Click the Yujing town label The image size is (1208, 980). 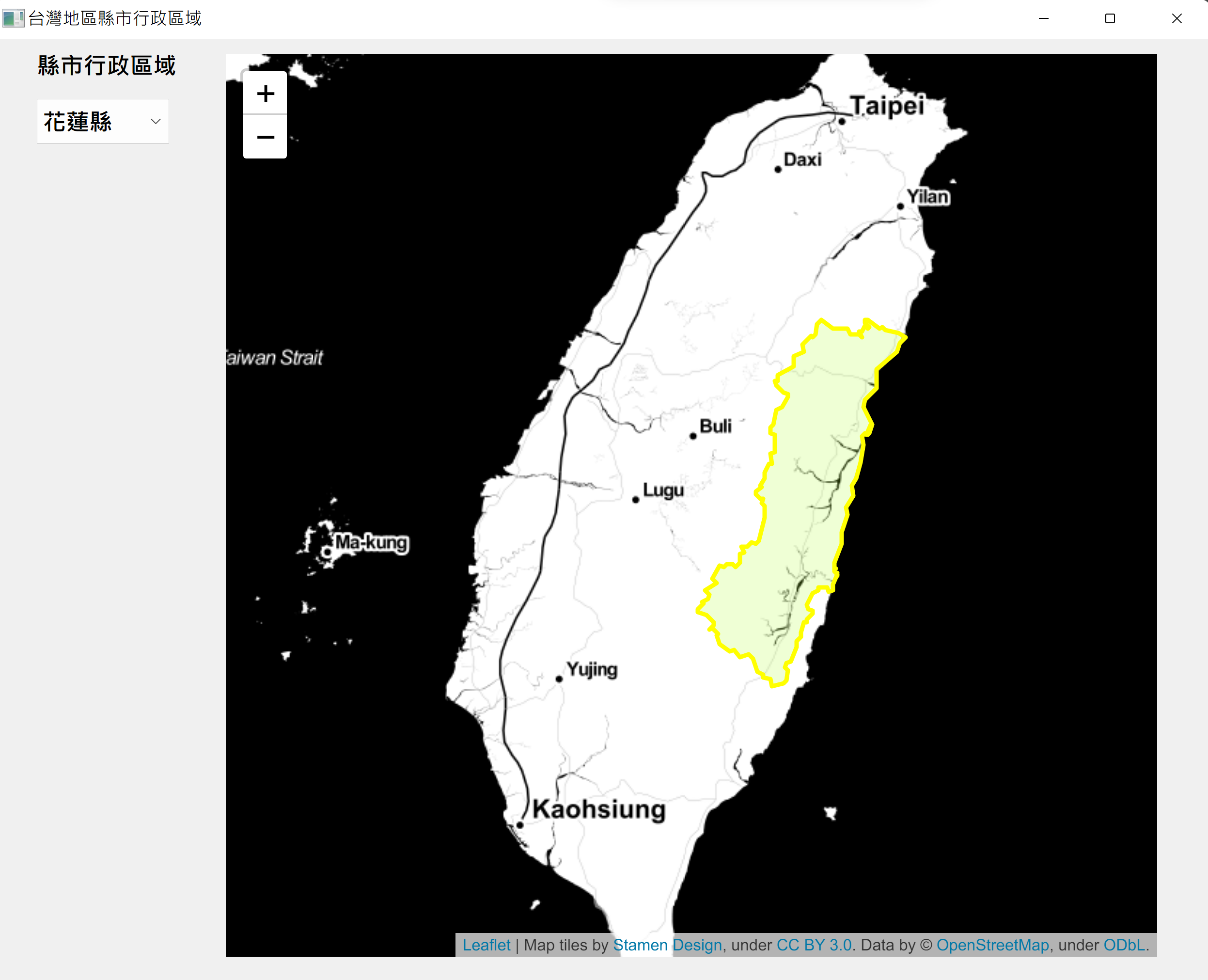[x=592, y=669]
